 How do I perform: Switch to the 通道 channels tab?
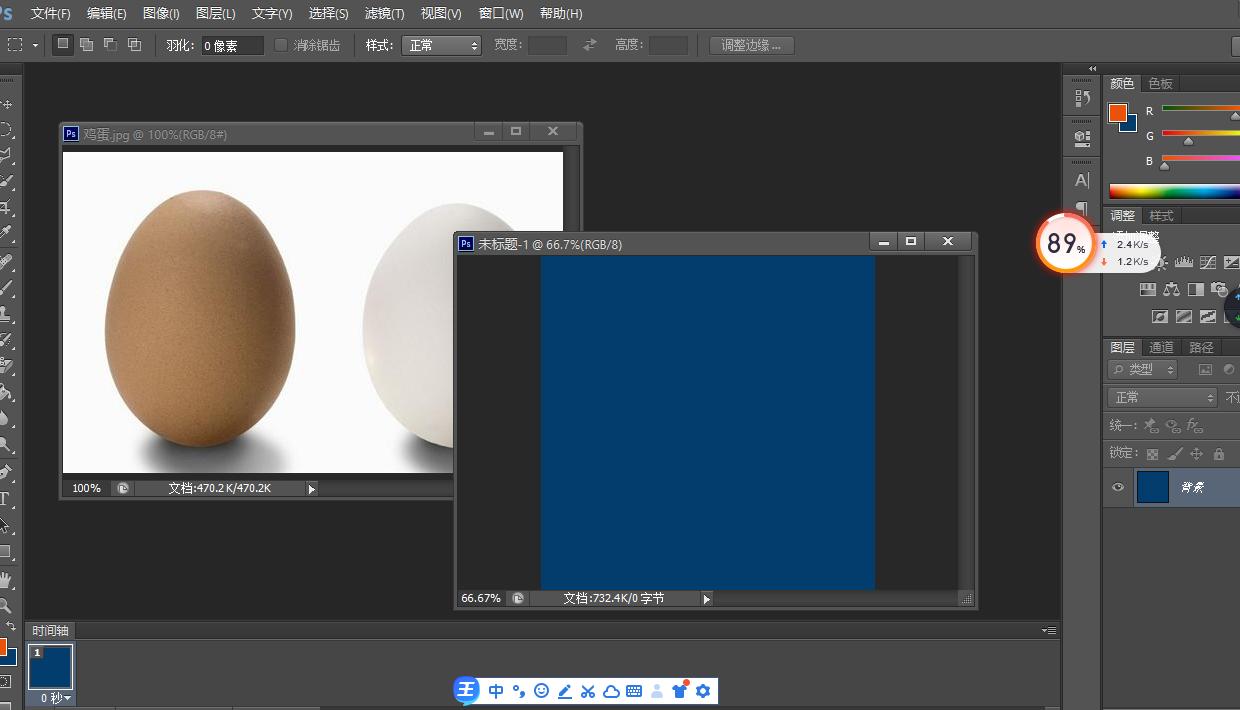point(1161,347)
